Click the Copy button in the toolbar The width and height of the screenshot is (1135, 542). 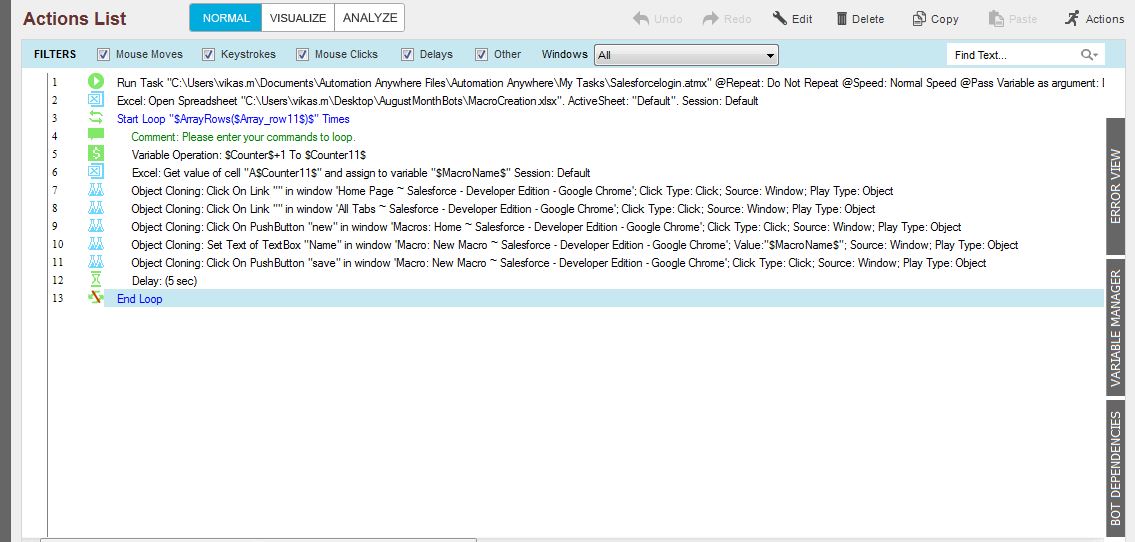(935, 19)
